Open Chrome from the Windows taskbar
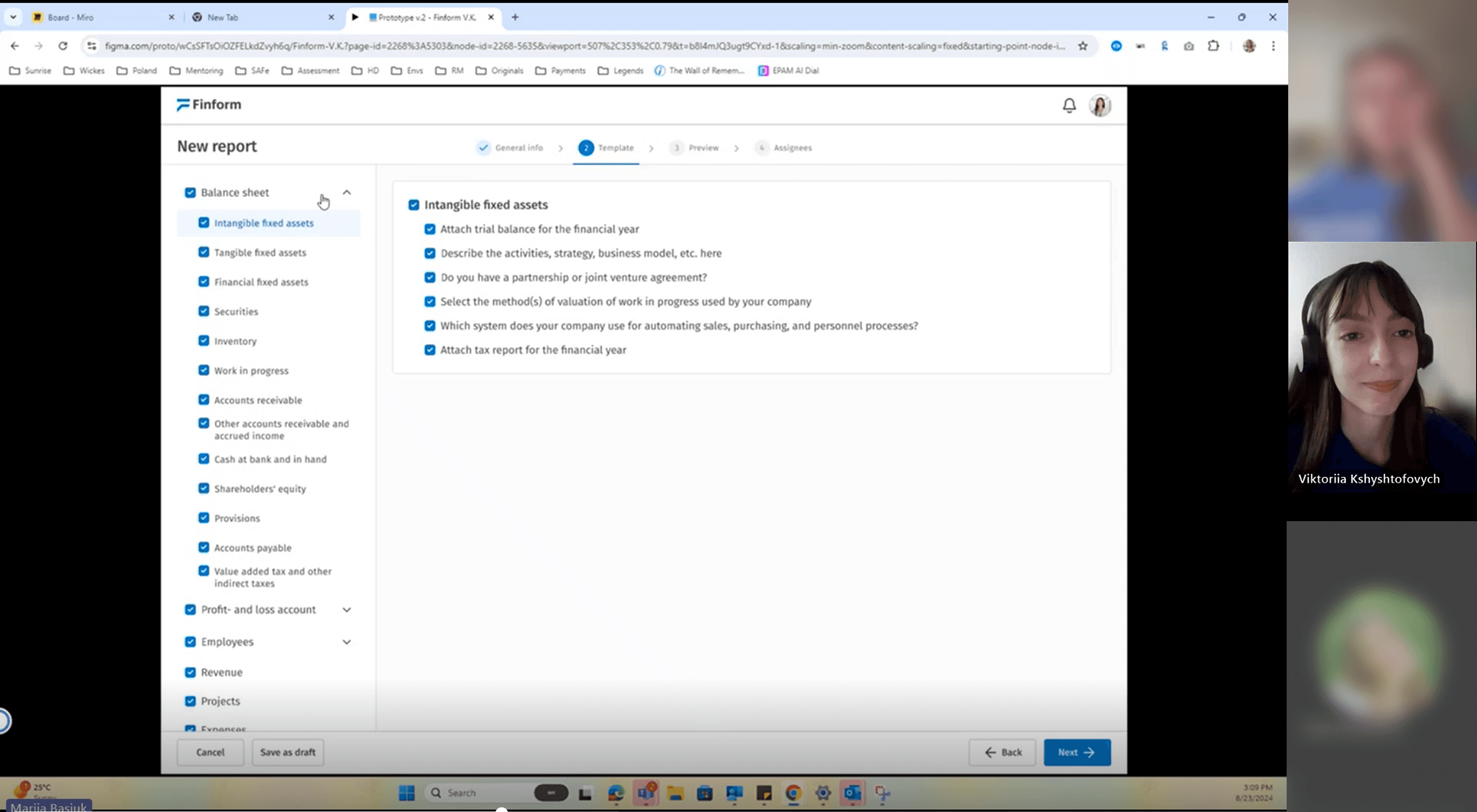Viewport: 1477px width, 812px height. [793, 793]
